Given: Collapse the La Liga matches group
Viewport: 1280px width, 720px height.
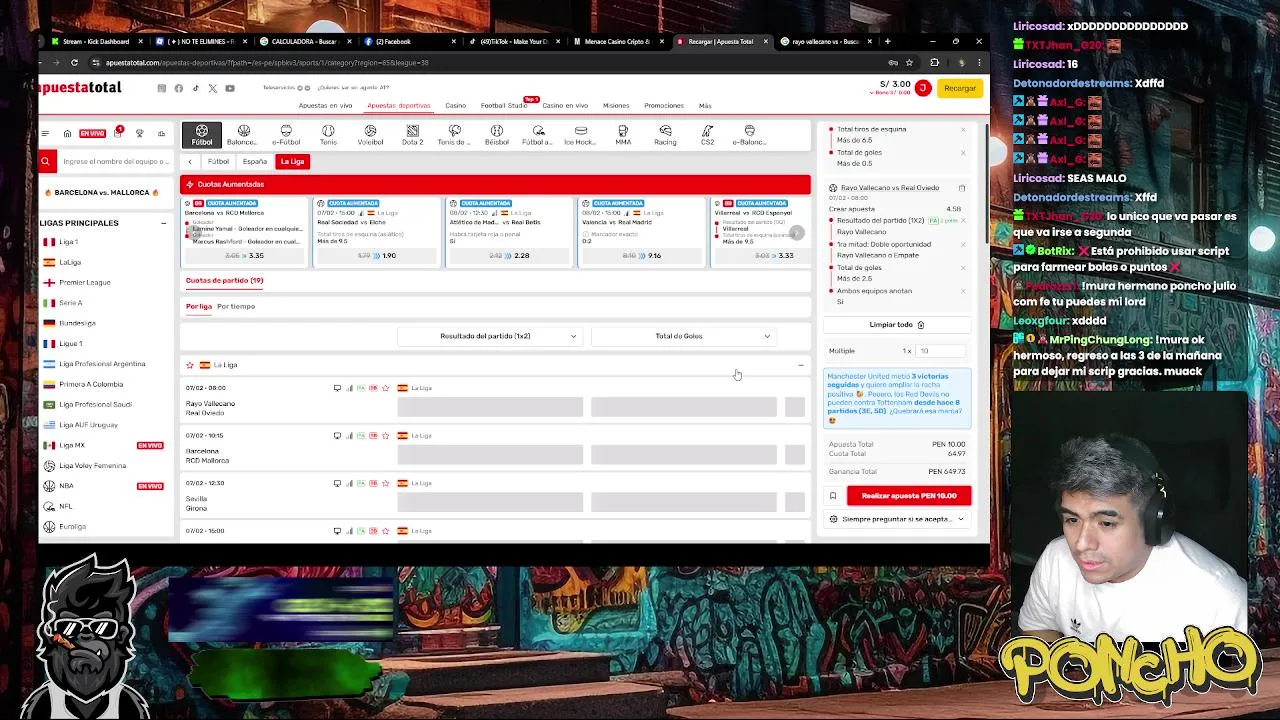Looking at the screenshot, I should point(800,365).
